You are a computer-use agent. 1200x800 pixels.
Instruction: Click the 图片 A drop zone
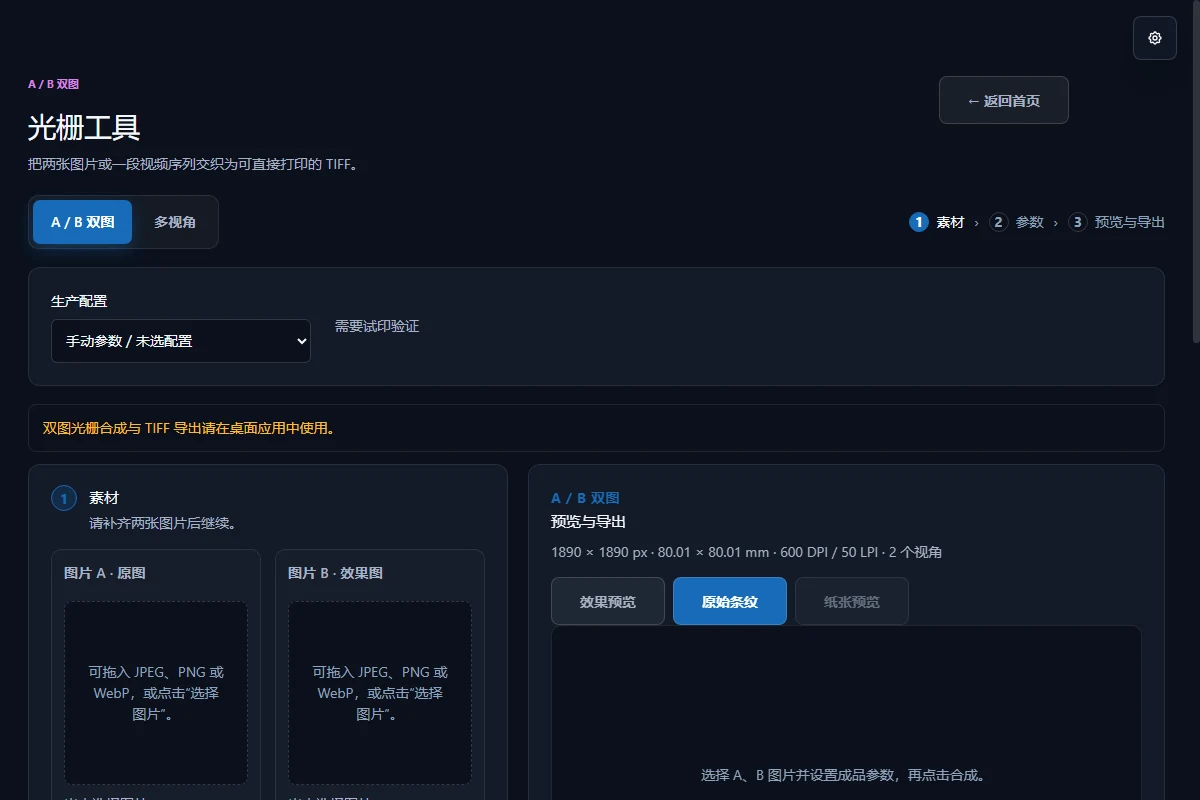coord(156,693)
